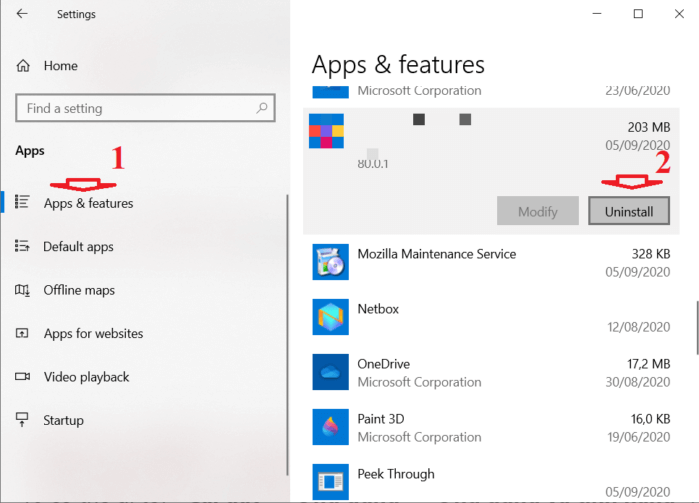This screenshot has width=699, height=503.
Task: Click the Offline maps icon
Action: coord(22,290)
